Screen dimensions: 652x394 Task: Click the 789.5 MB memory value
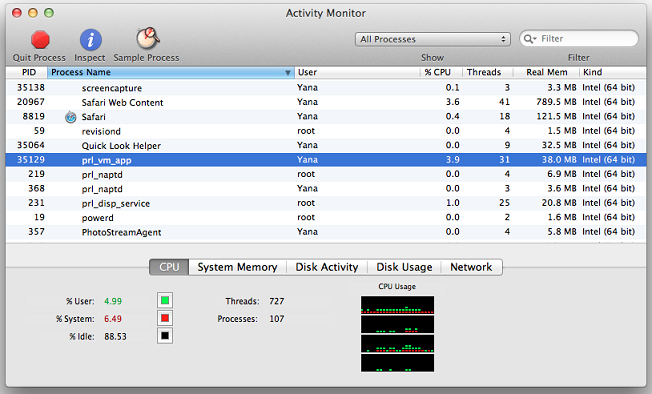click(x=556, y=102)
